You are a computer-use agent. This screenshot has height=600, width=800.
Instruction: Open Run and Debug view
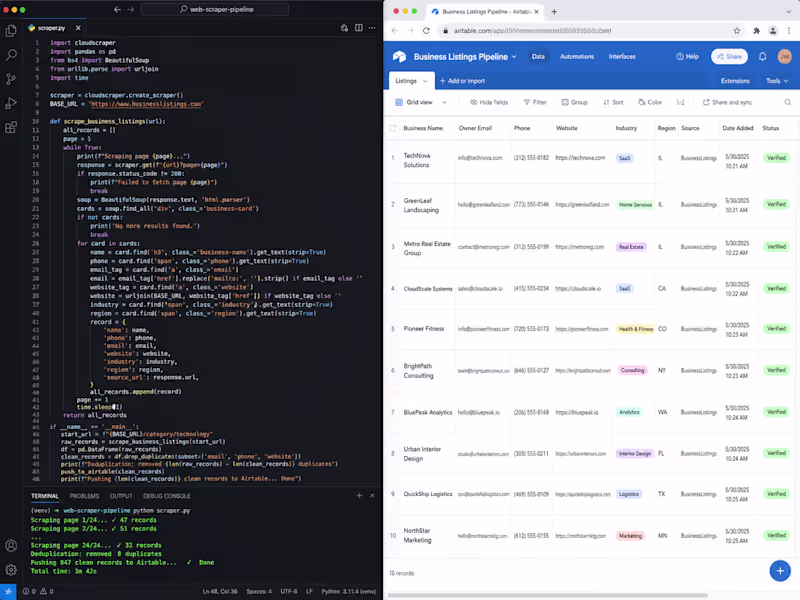[11, 103]
